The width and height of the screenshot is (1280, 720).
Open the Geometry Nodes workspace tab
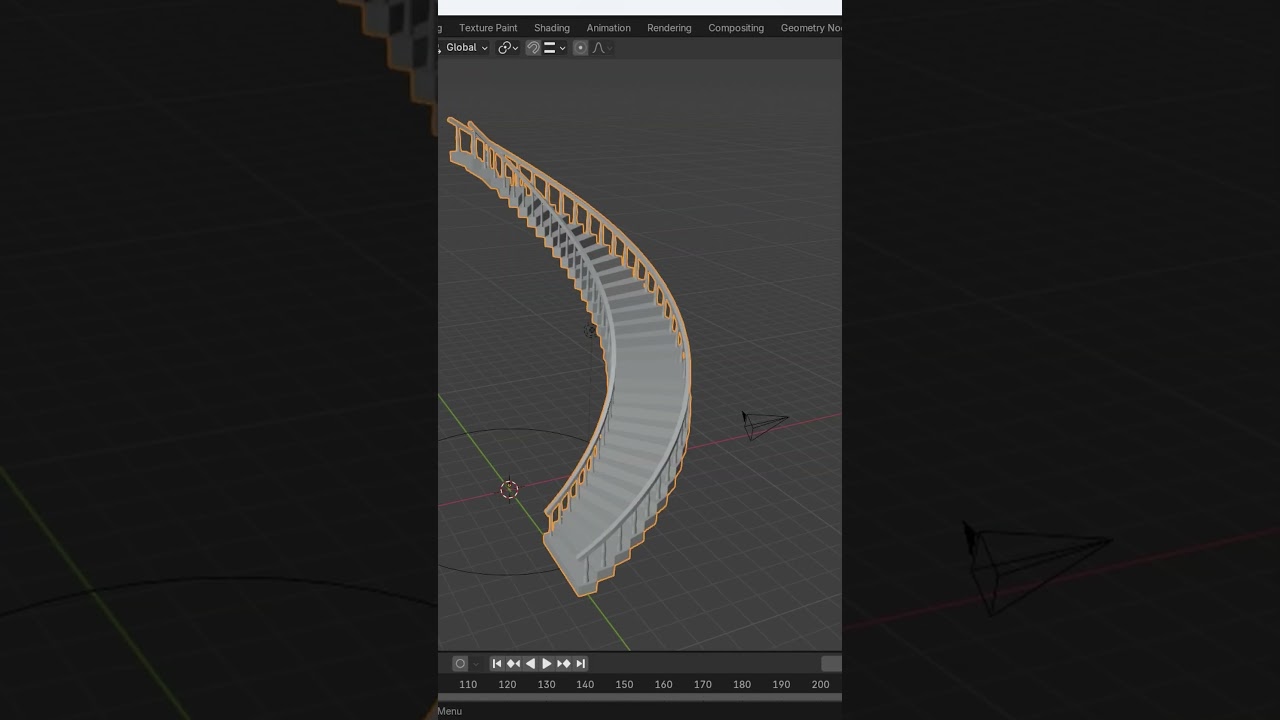[x=811, y=28]
